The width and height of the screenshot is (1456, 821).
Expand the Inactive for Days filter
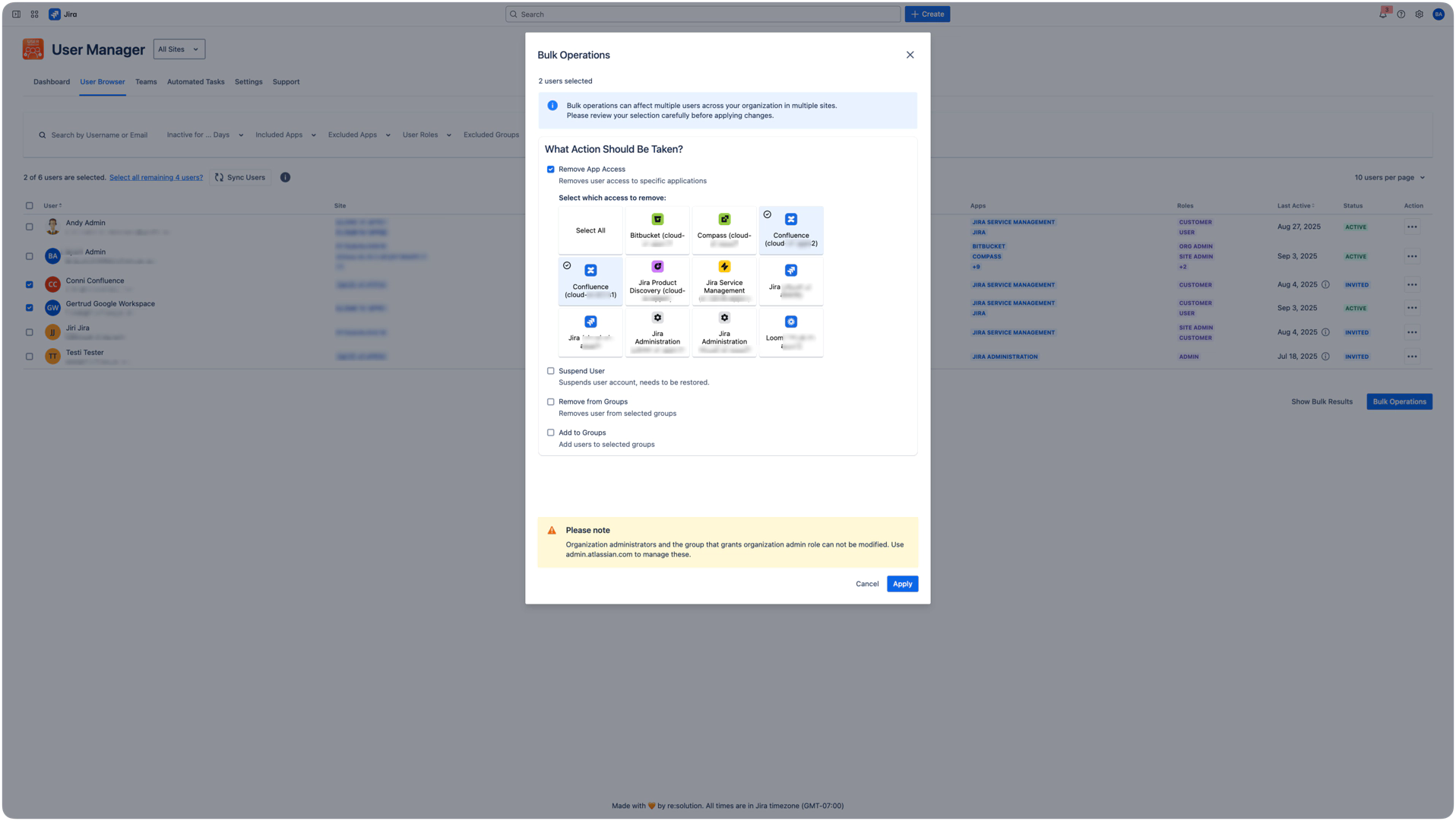[x=205, y=135]
